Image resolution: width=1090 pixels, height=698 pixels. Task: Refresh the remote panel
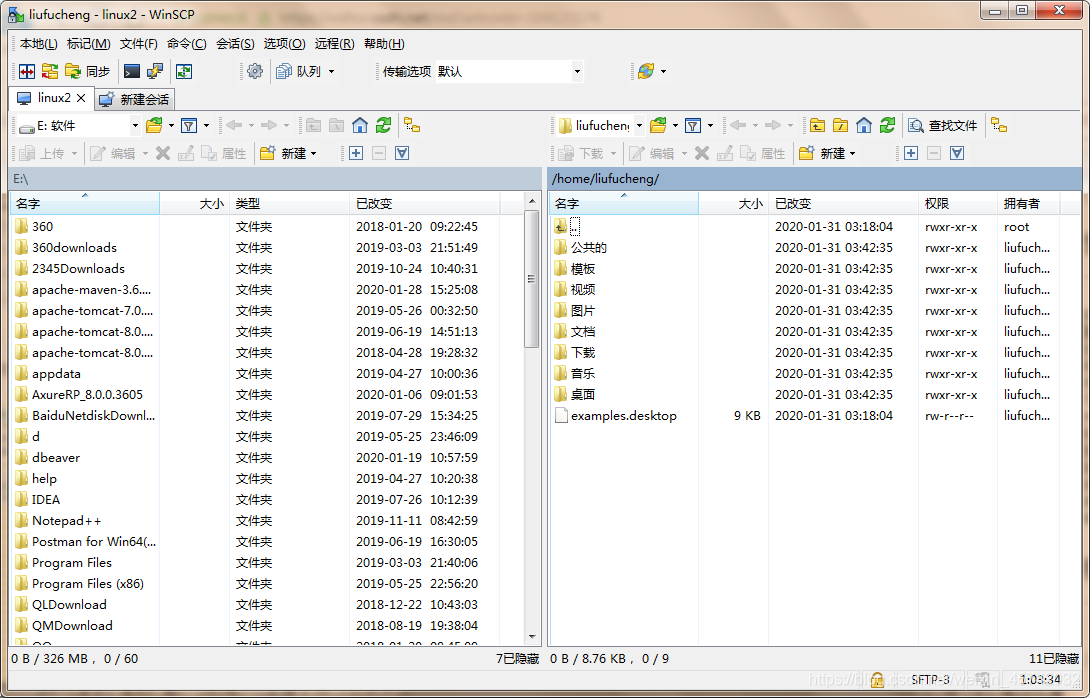(888, 126)
